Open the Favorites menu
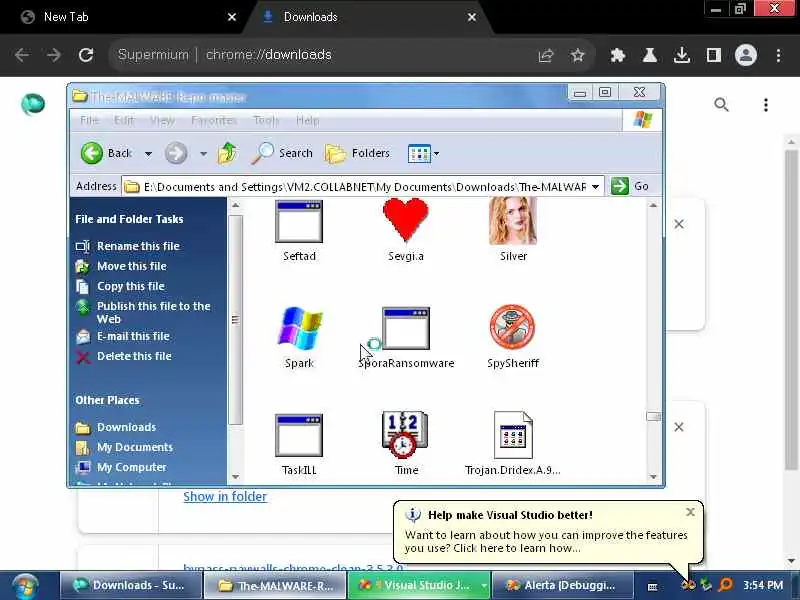Viewport: 800px width, 600px height. click(x=214, y=120)
